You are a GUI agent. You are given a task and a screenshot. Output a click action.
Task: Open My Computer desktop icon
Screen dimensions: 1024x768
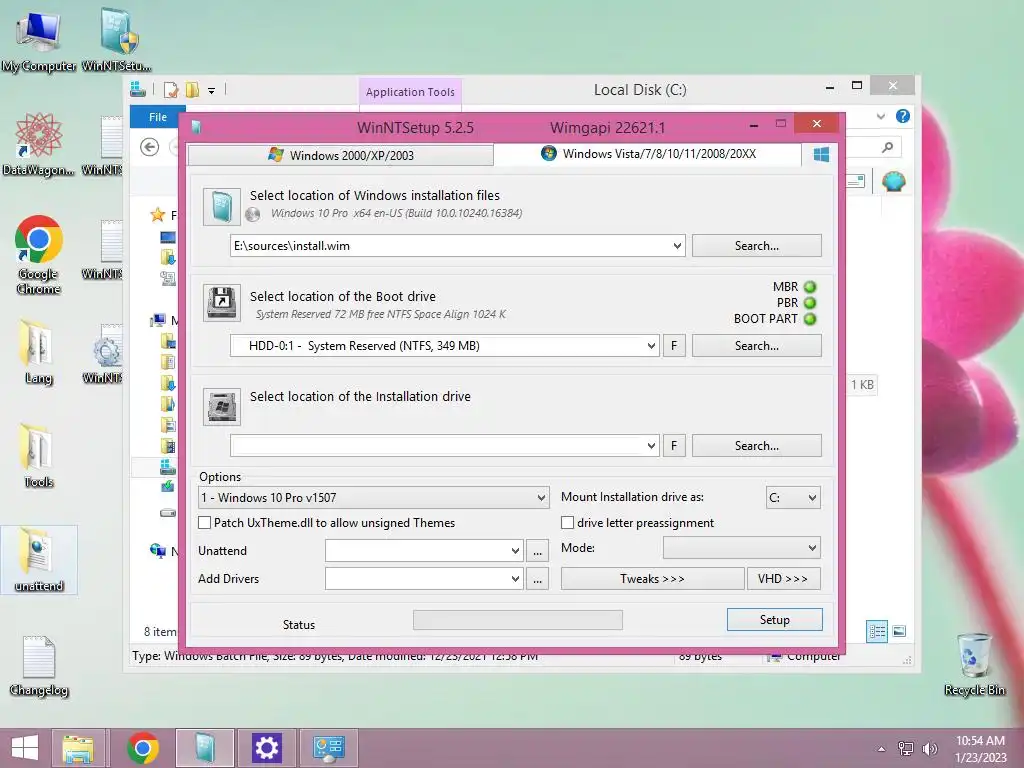click(x=38, y=41)
